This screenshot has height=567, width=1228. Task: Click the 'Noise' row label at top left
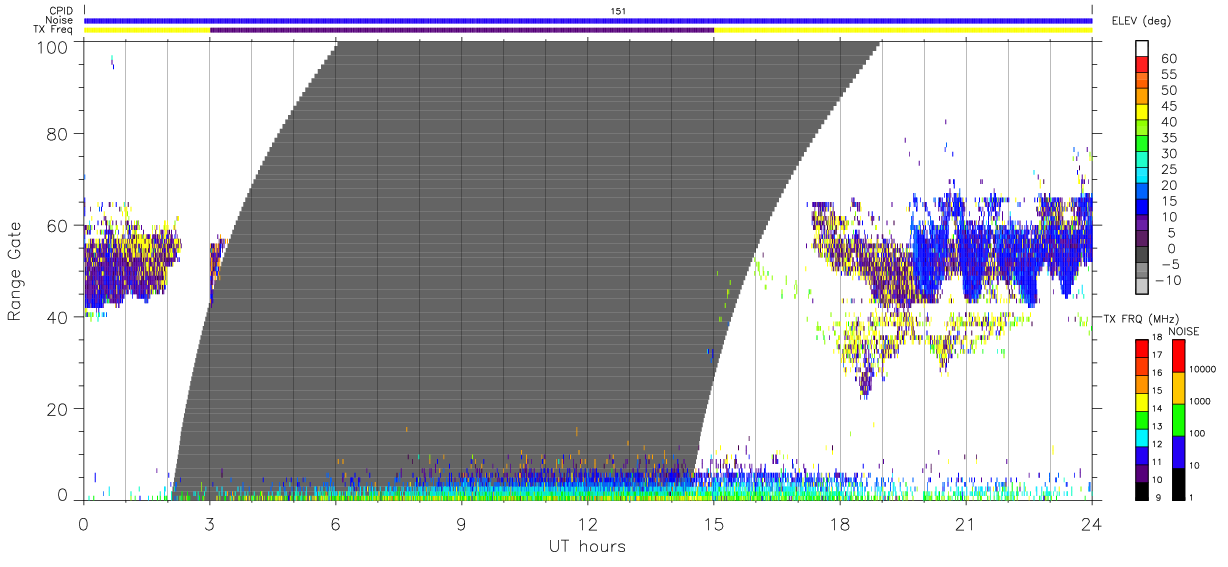tap(60, 20)
